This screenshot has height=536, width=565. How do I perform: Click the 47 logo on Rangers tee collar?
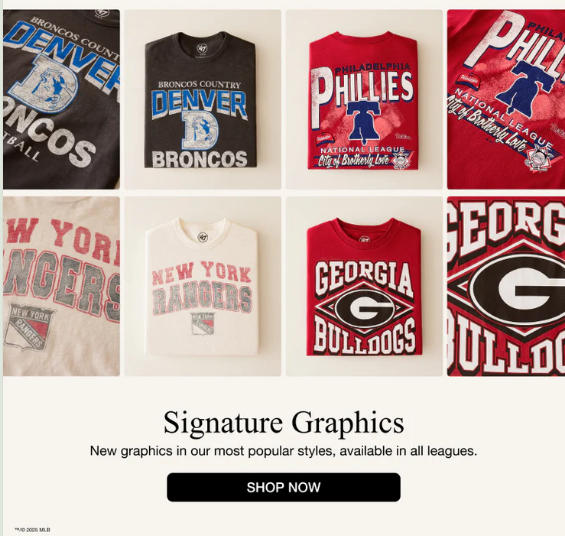[203, 237]
